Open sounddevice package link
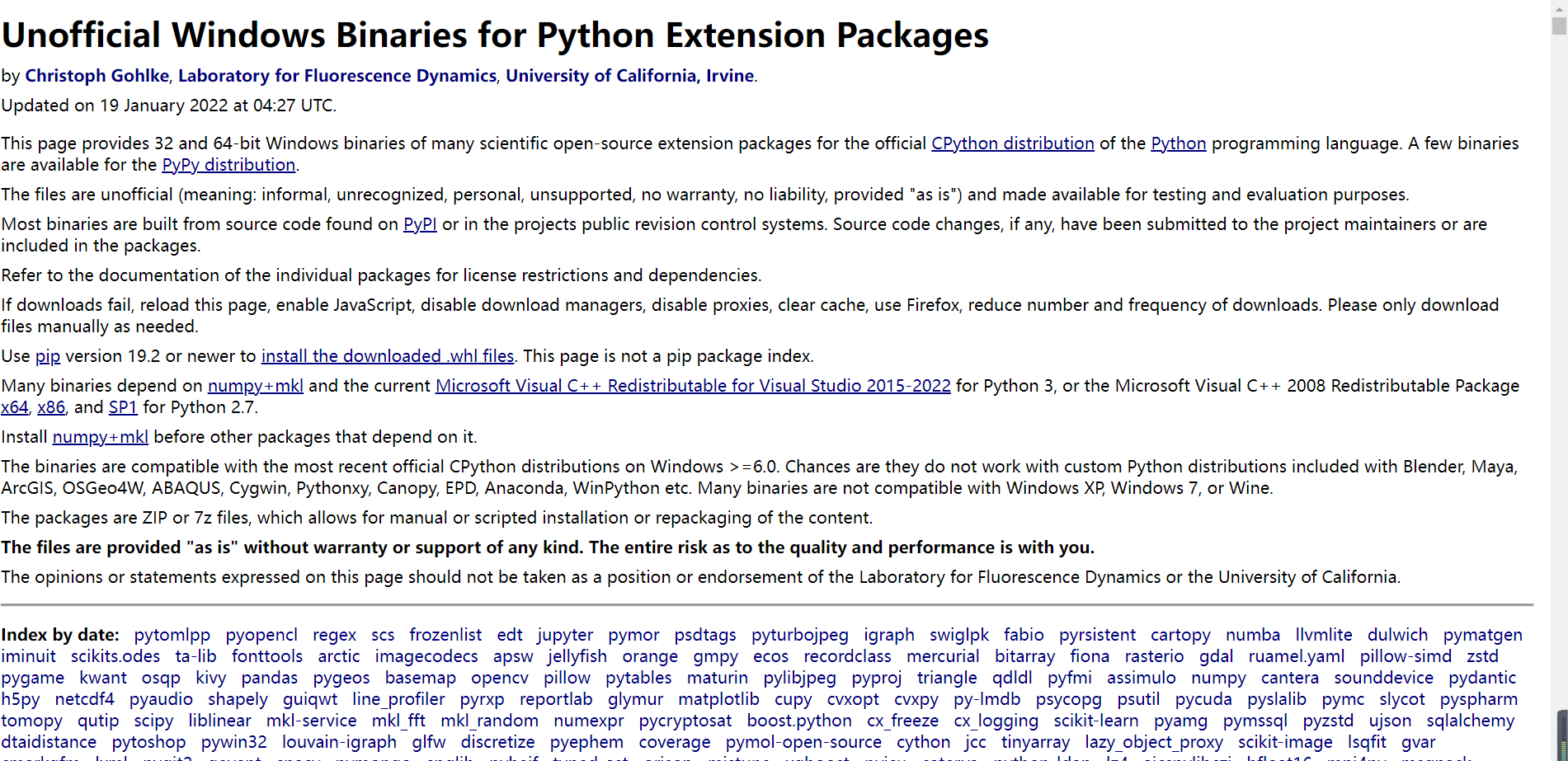The width and height of the screenshot is (1568, 761). tap(1384, 678)
